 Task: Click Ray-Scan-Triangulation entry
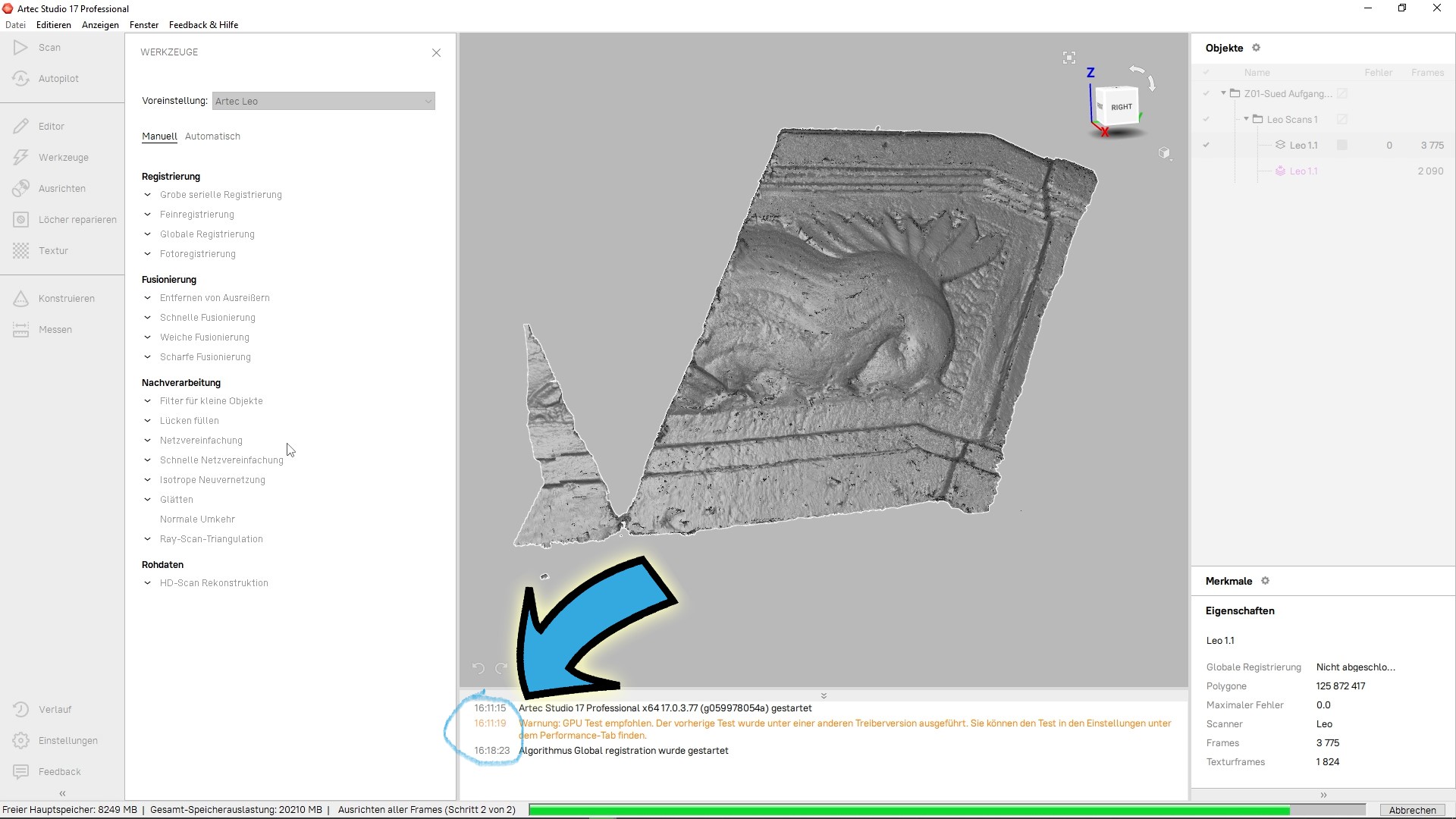click(212, 539)
